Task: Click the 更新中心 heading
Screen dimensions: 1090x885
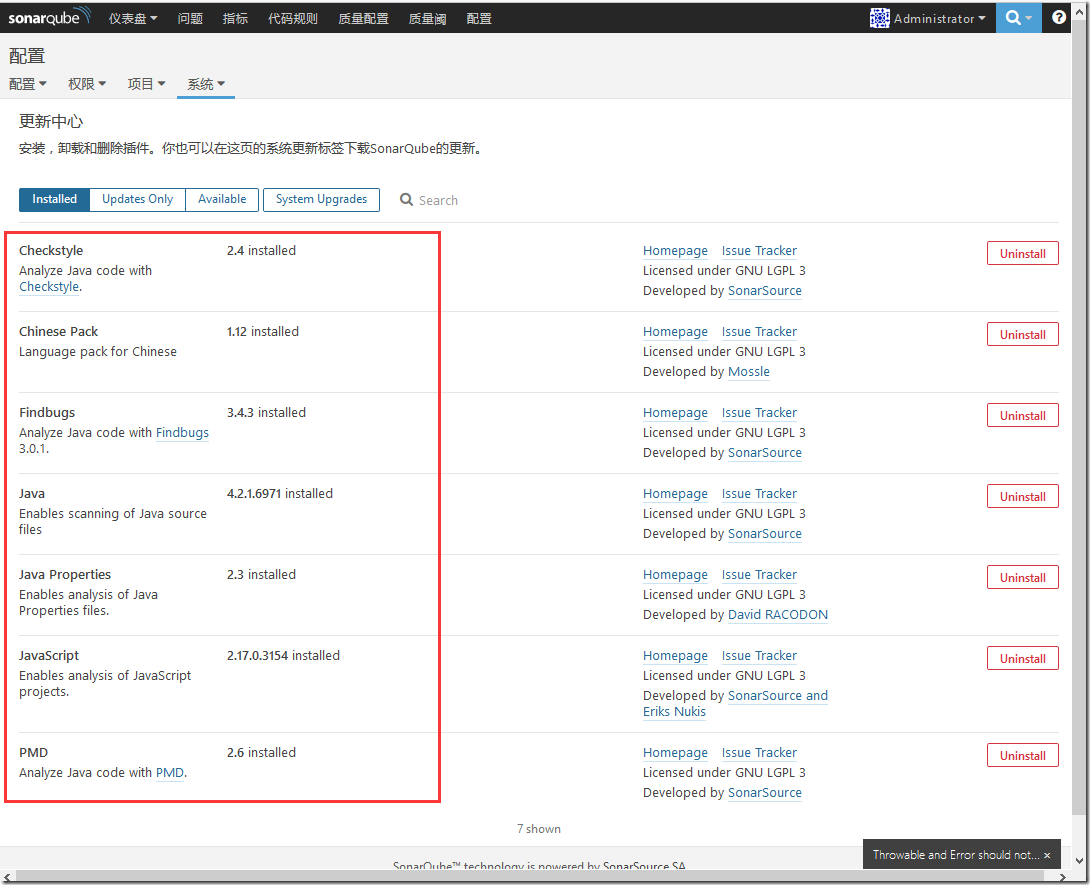Action: pos(51,122)
